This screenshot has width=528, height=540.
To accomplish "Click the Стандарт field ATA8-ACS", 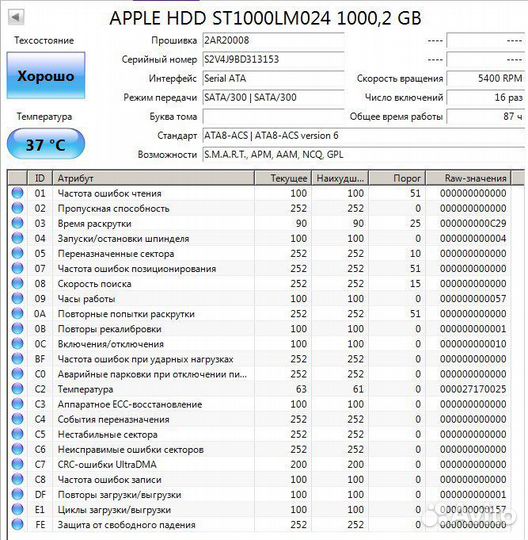I will tap(363, 135).
